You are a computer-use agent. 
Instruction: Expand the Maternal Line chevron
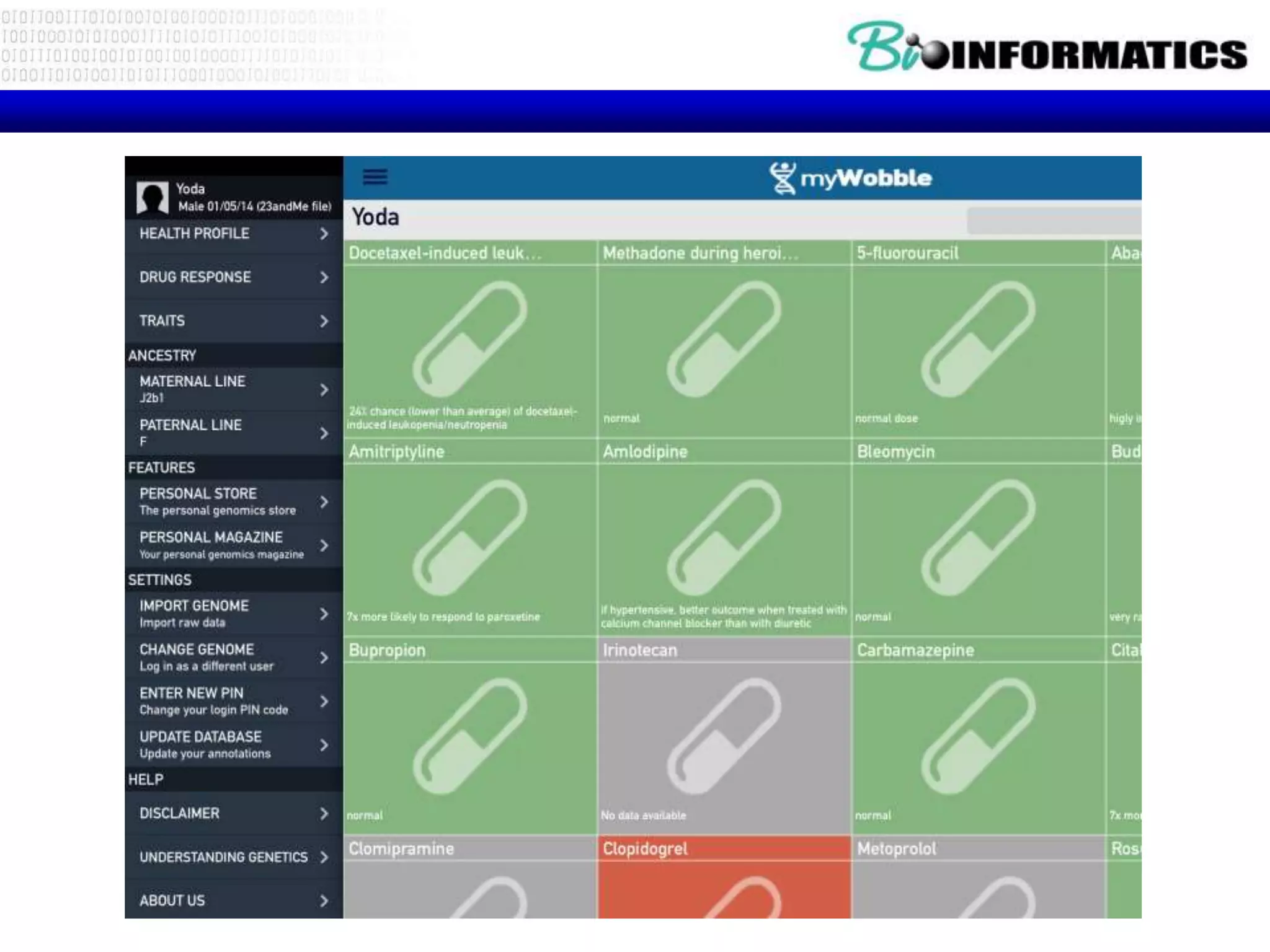pyautogui.click(x=324, y=390)
